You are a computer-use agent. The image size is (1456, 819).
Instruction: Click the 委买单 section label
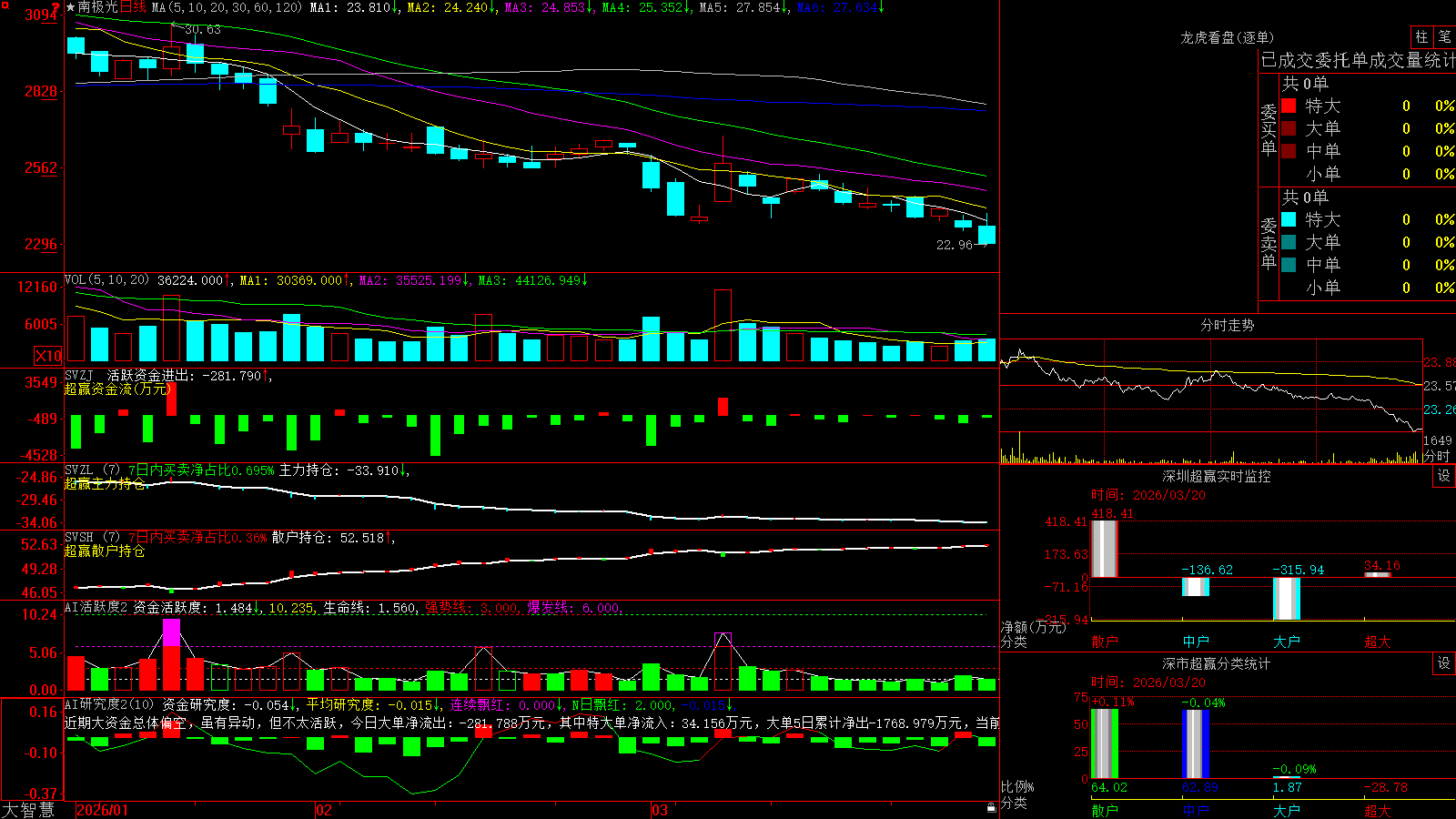pos(1269,129)
